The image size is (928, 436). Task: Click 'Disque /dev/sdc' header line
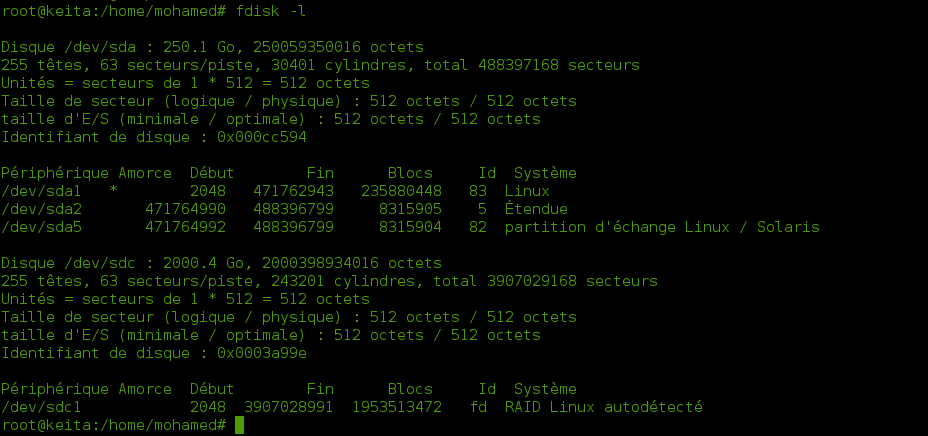click(x=221, y=263)
